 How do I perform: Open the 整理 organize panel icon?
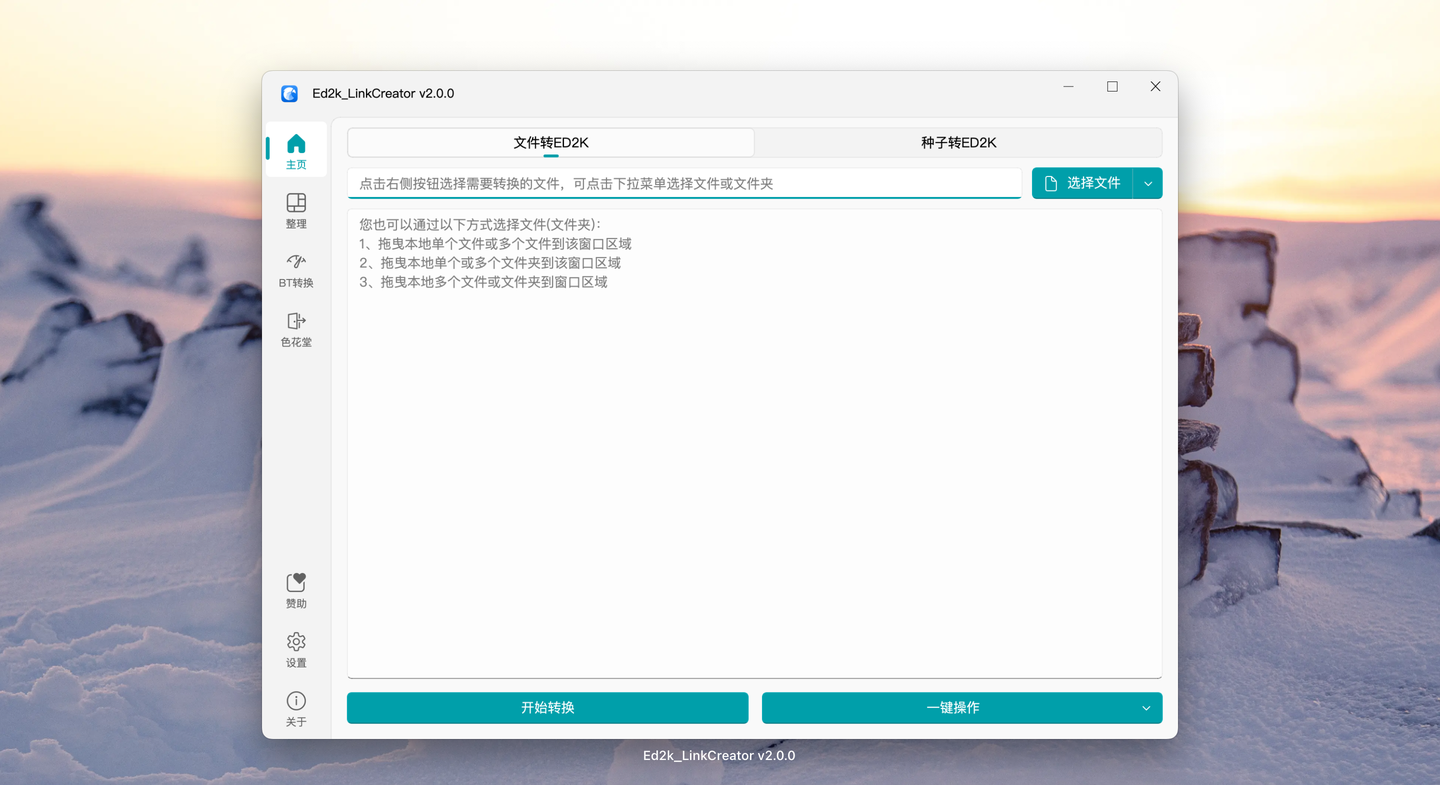pyautogui.click(x=296, y=203)
